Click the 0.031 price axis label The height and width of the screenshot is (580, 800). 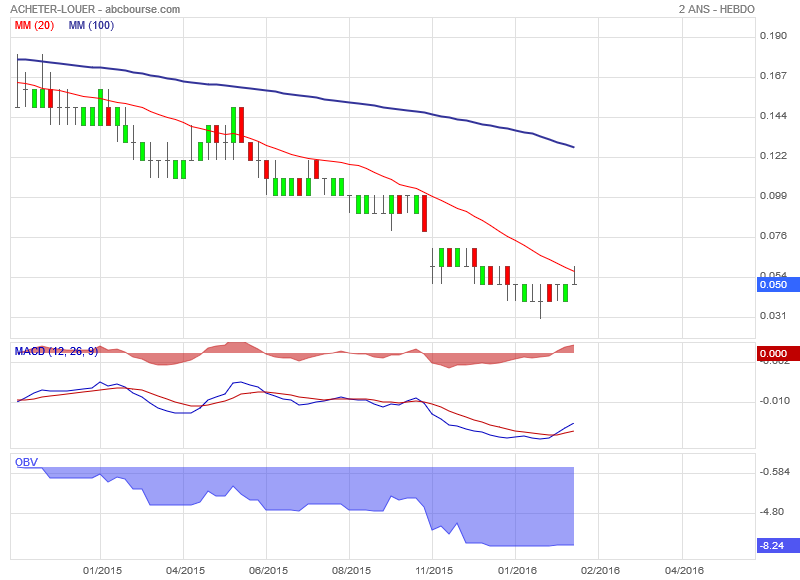(773, 316)
